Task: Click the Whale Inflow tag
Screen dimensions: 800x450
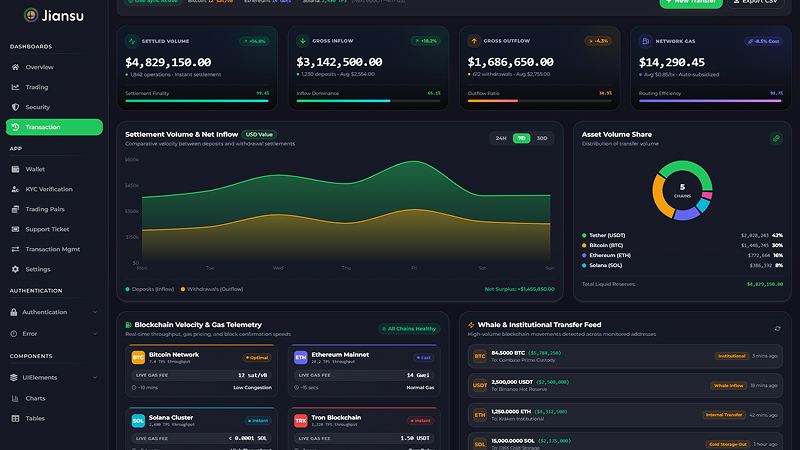Action: coord(729,386)
